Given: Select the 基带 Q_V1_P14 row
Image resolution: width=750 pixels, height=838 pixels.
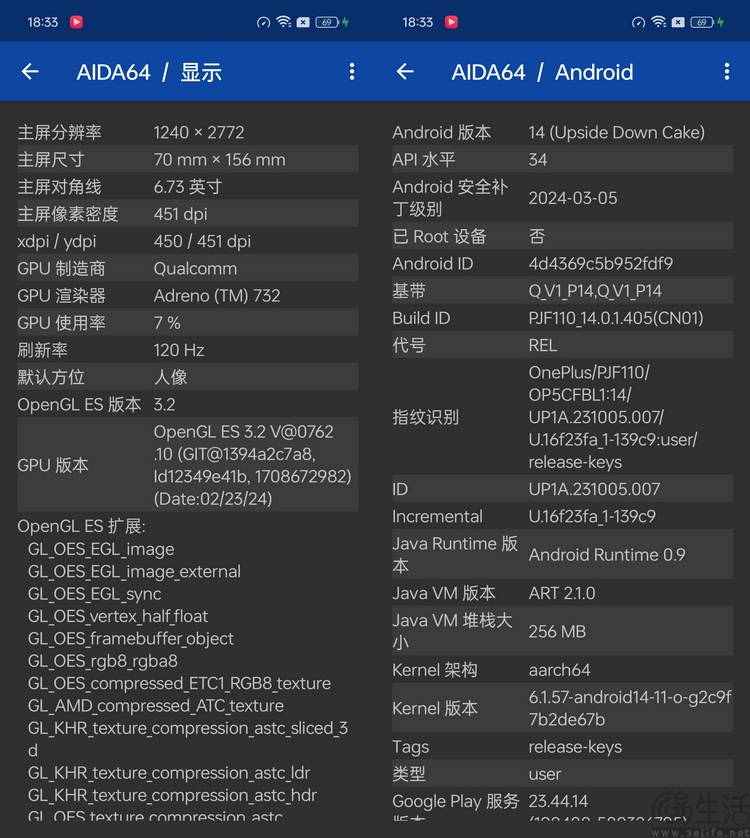Looking at the screenshot, I should [x=562, y=291].
